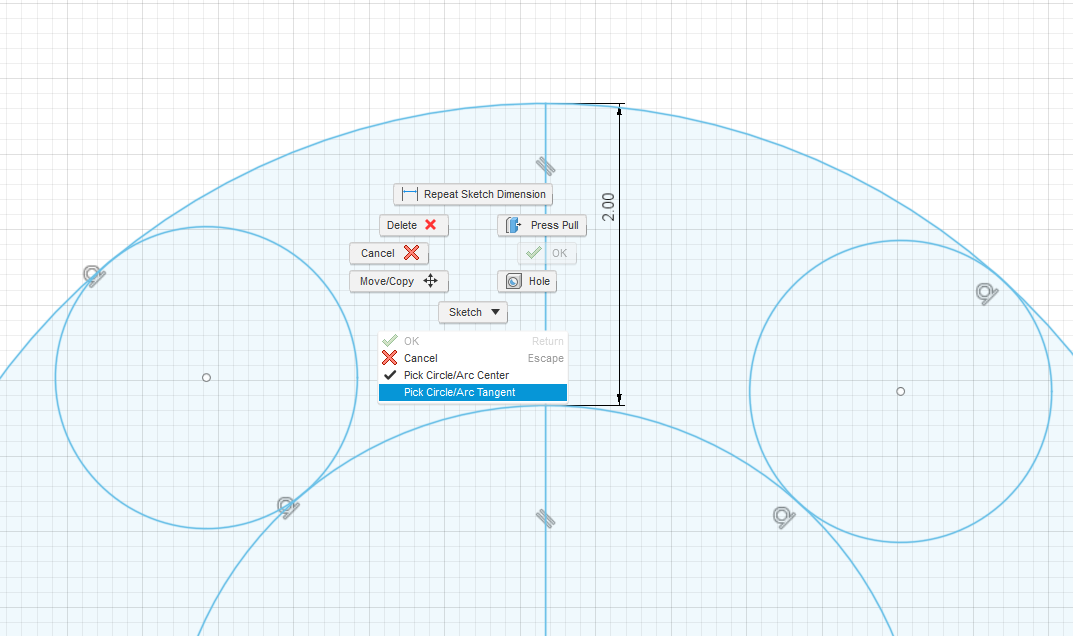Click Cancel in the OK/Cancel options list
The image size is (1073, 636).
click(x=420, y=358)
